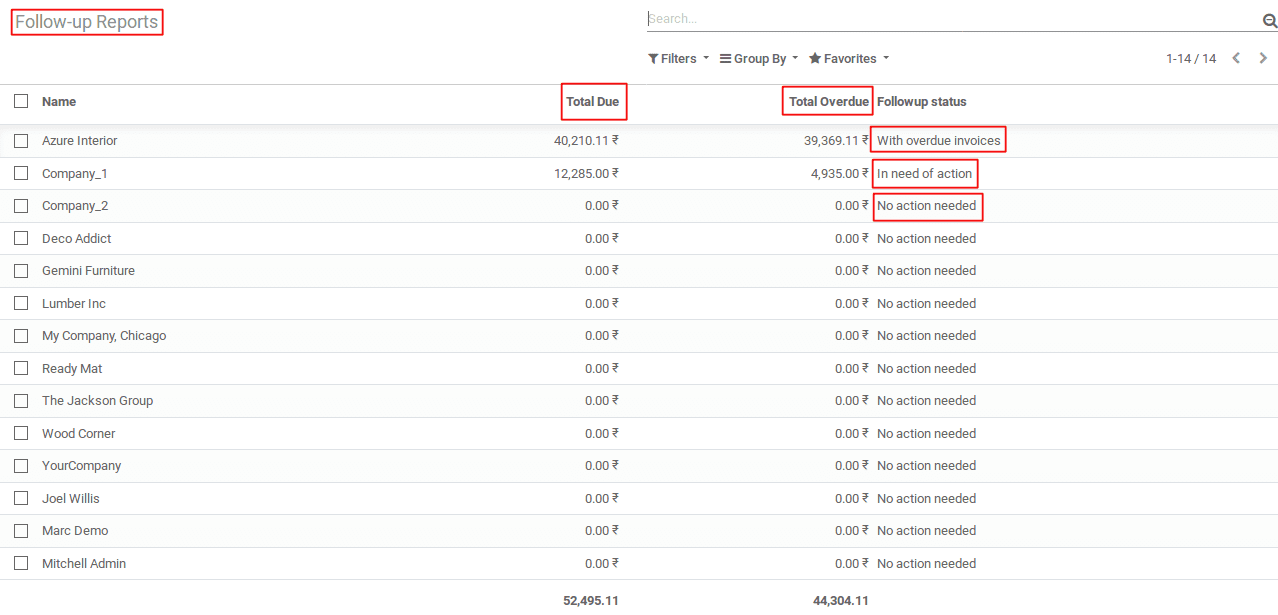Click the 1-14 / 14 pager counter
This screenshot has width=1278, height=615.
[1191, 59]
